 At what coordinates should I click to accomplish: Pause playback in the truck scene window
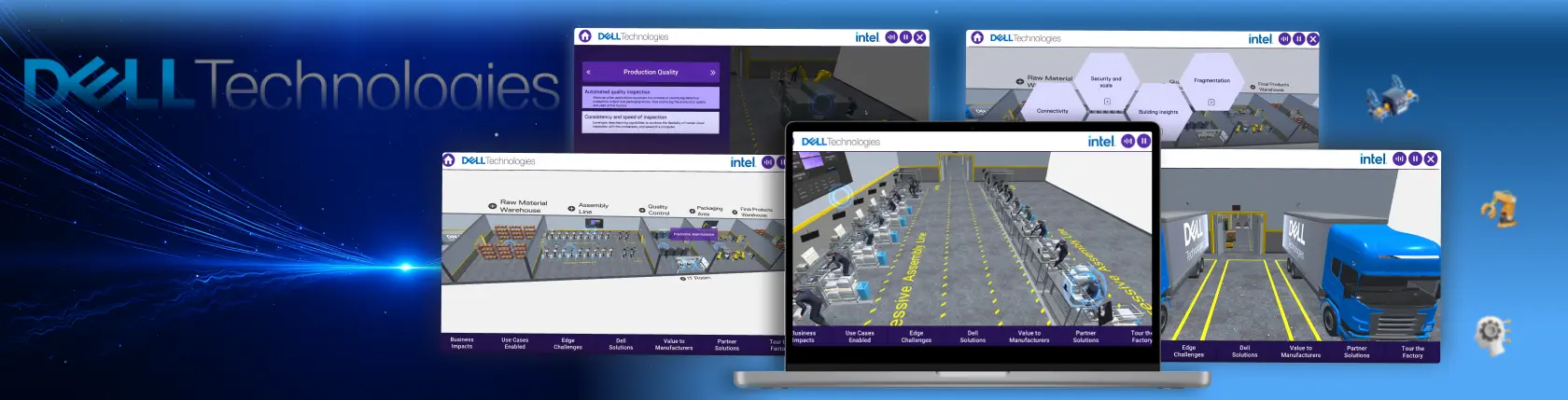pyautogui.click(x=1415, y=159)
